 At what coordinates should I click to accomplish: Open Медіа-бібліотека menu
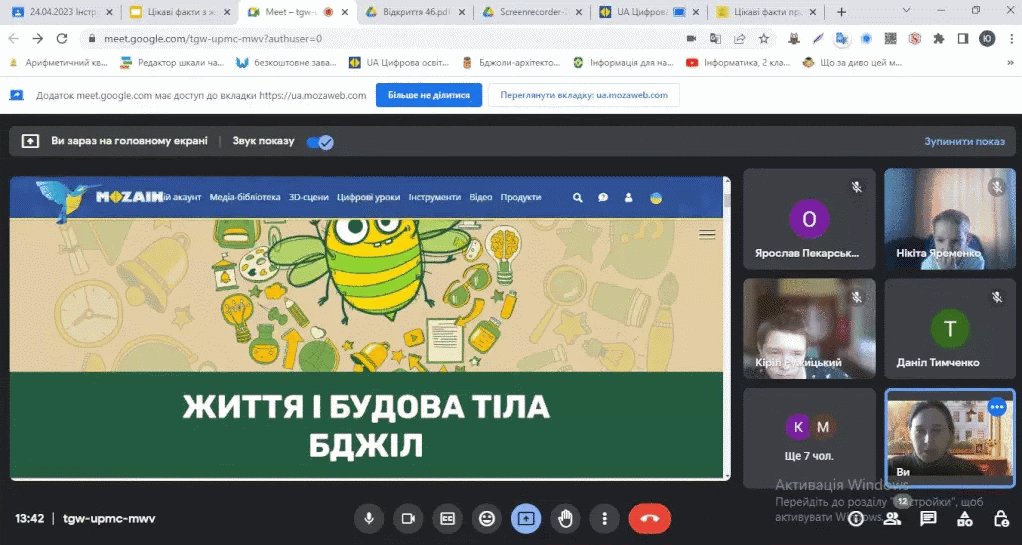(x=245, y=197)
